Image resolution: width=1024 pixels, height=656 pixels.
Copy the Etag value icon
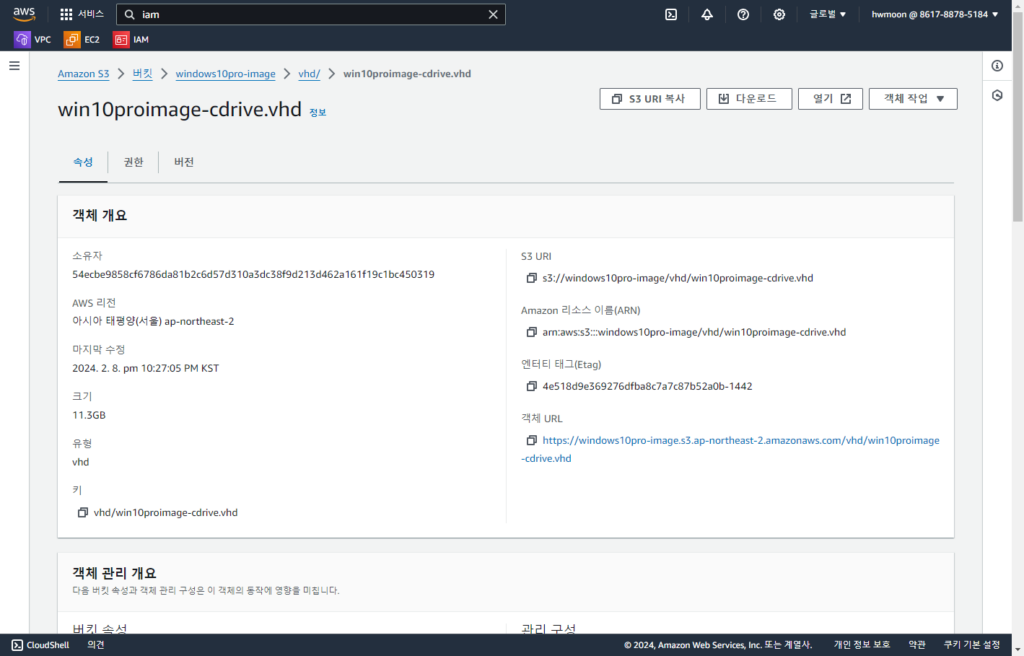(x=532, y=387)
